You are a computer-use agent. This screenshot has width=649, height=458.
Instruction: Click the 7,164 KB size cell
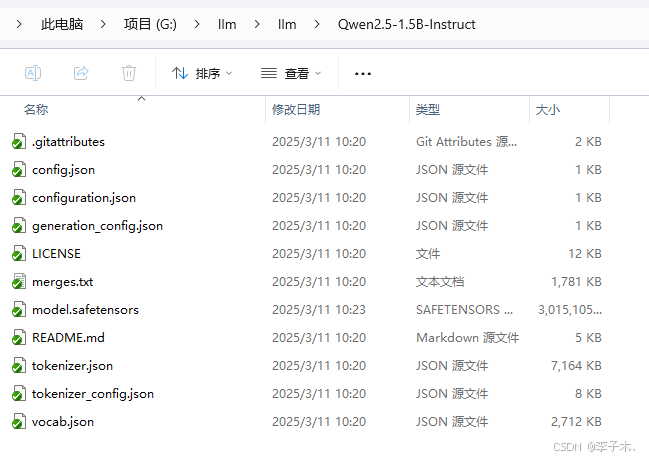[x=576, y=366]
